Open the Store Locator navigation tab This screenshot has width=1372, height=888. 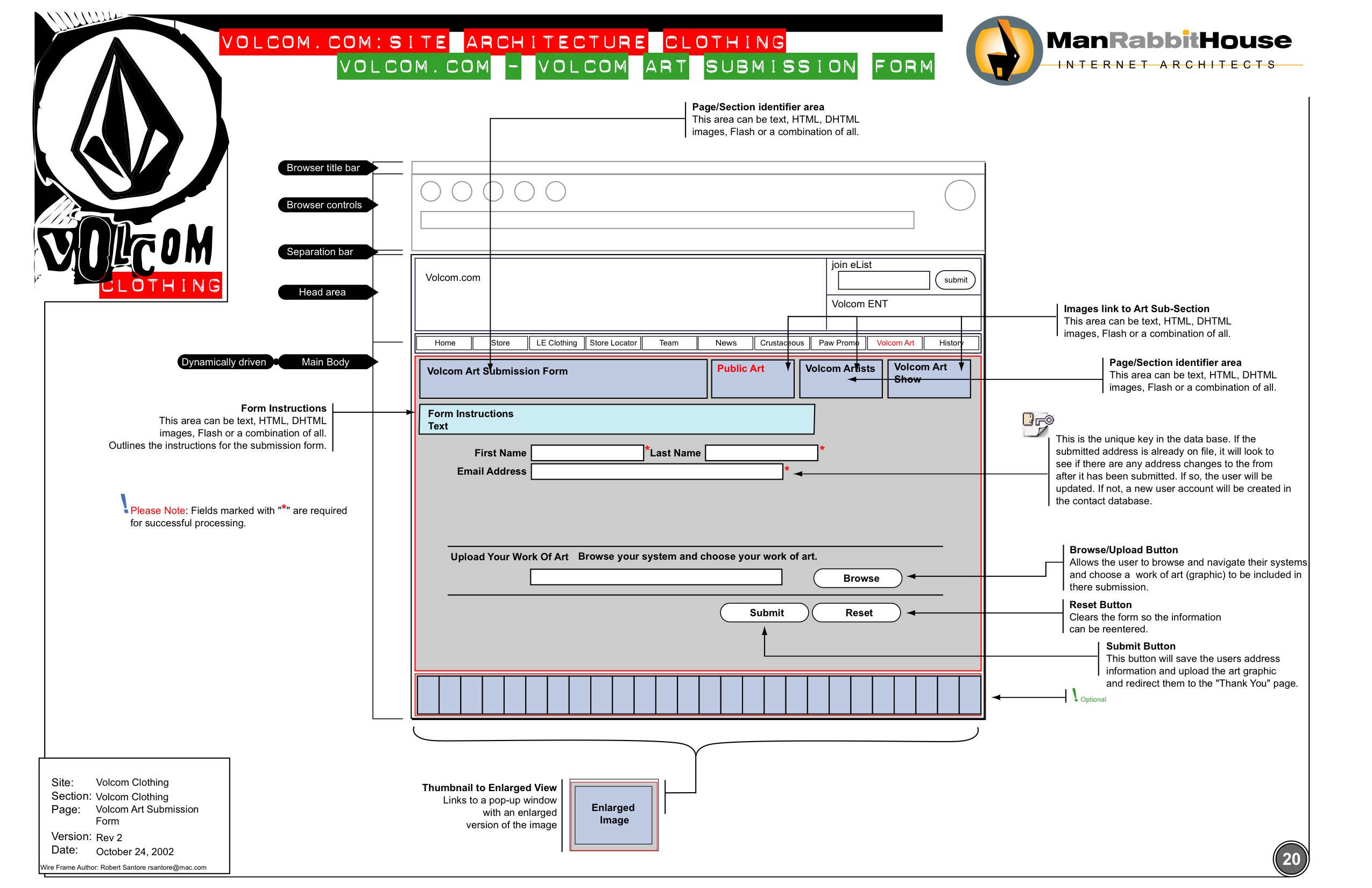point(613,343)
